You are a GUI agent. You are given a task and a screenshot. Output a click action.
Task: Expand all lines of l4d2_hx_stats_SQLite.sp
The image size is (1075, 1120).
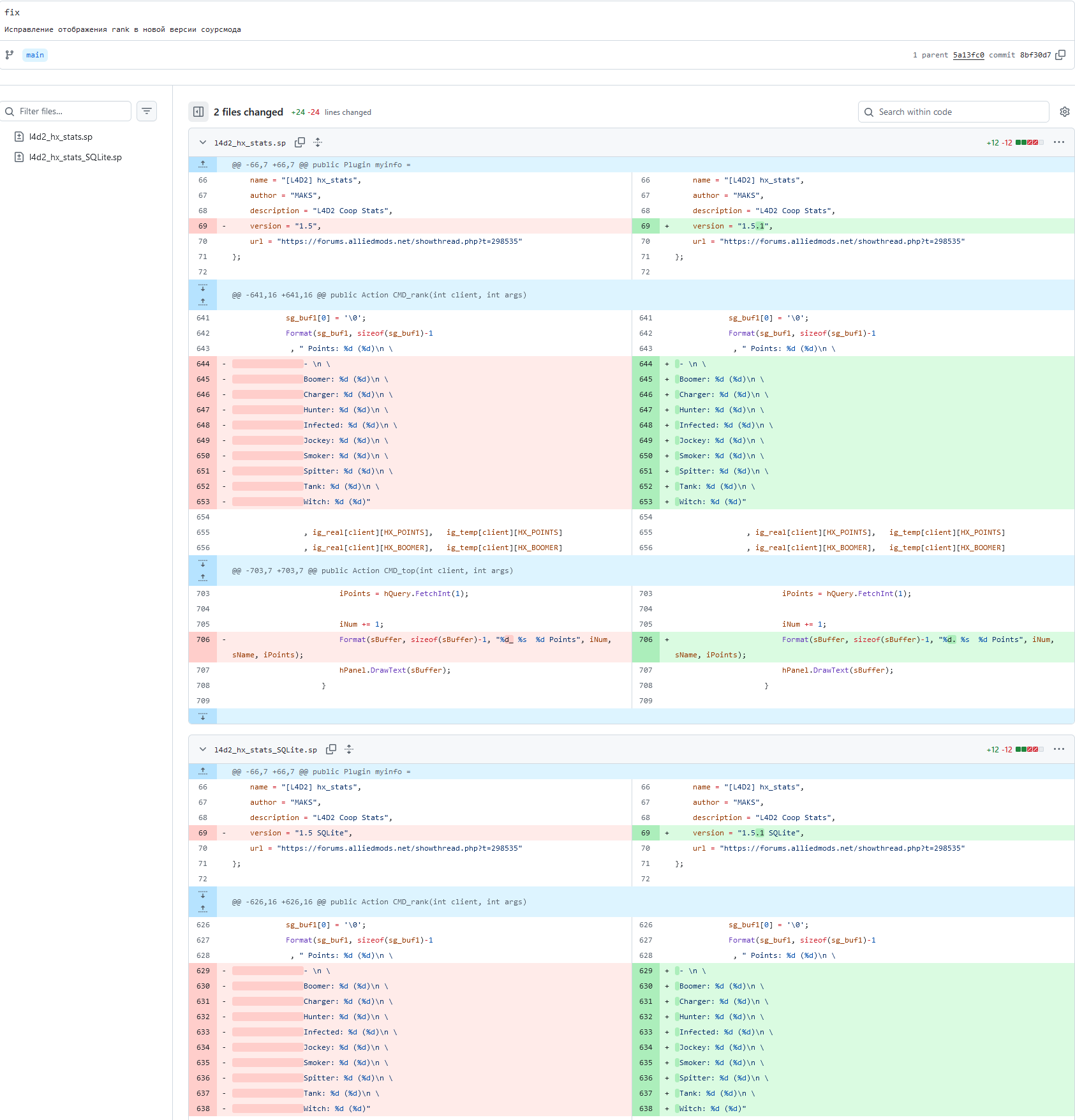349,749
